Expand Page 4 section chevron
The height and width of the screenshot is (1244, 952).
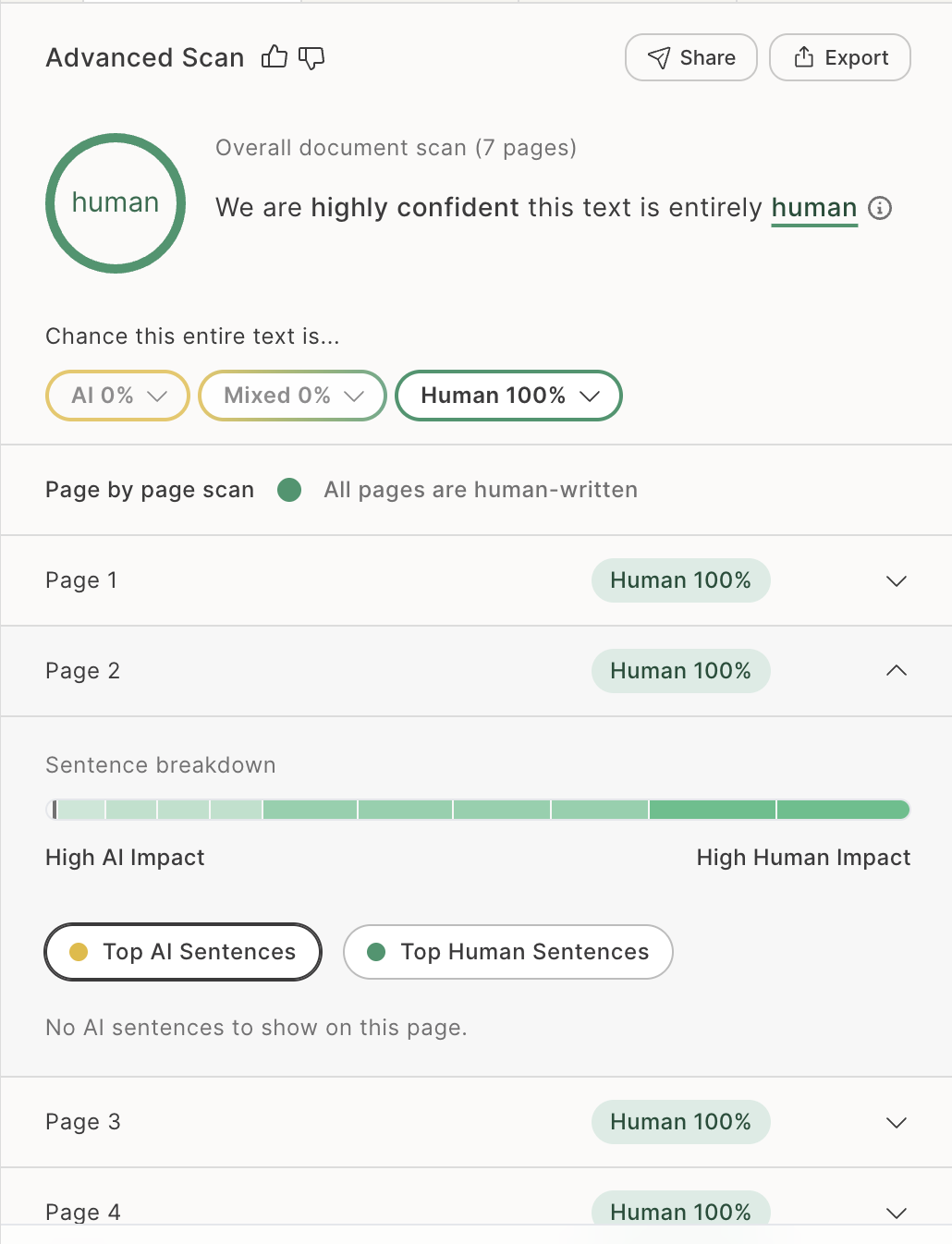pos(897,1214)
